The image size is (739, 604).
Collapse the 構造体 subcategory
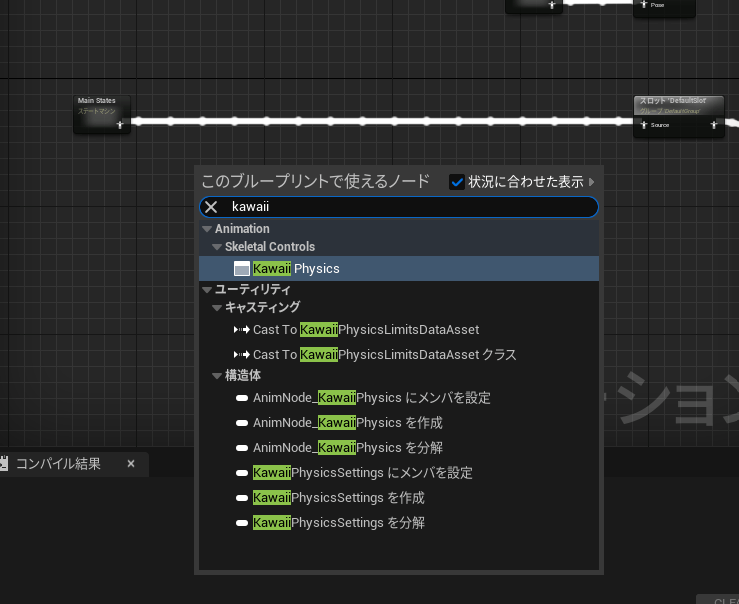[x=217, y=376]
